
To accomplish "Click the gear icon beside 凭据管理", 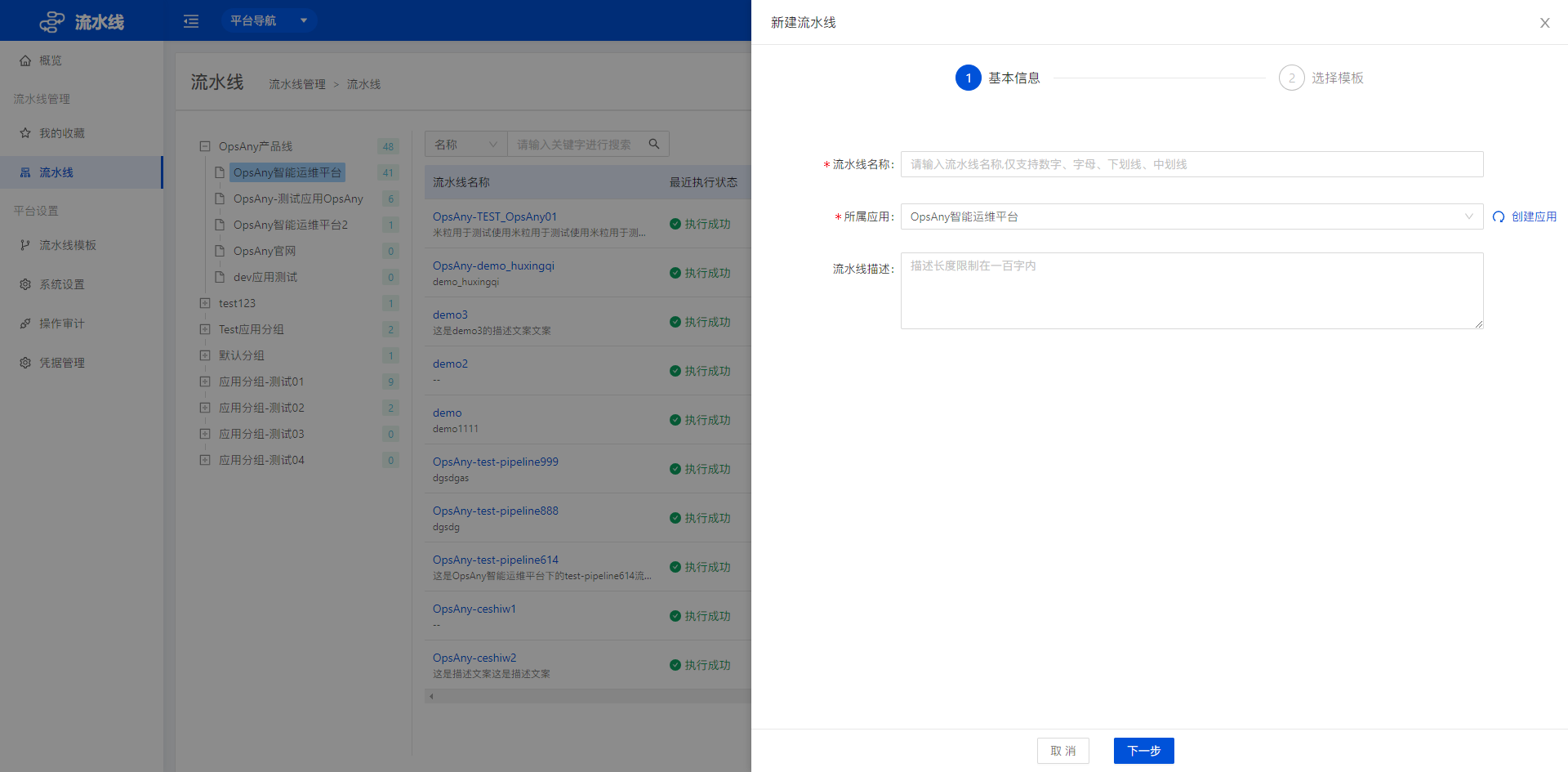I will coord(25,363).
